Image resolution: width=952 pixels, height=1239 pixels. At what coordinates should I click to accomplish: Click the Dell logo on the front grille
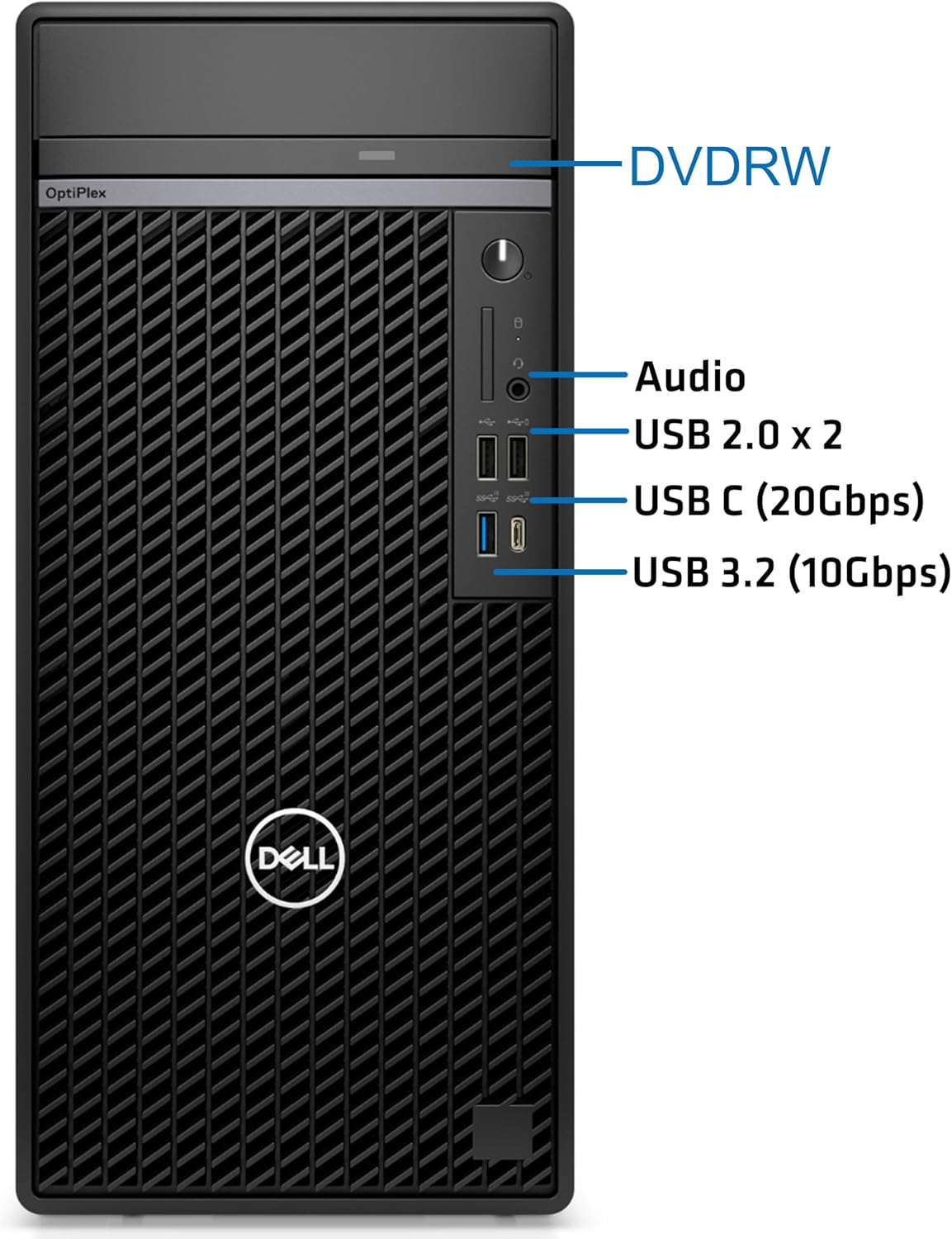click(x=296, y=858)
